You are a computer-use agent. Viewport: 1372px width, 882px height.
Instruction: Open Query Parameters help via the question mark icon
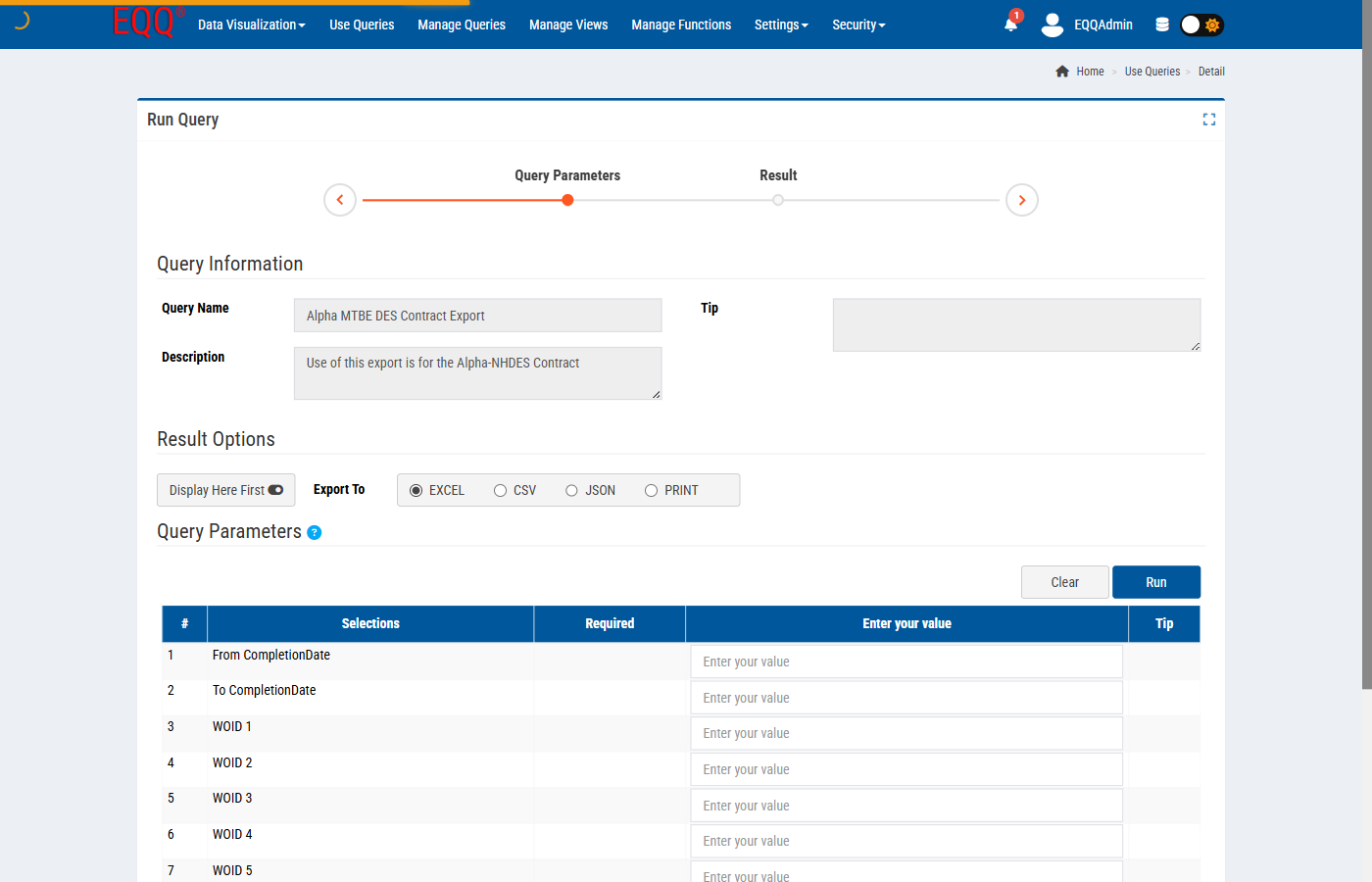pos(314,532)
